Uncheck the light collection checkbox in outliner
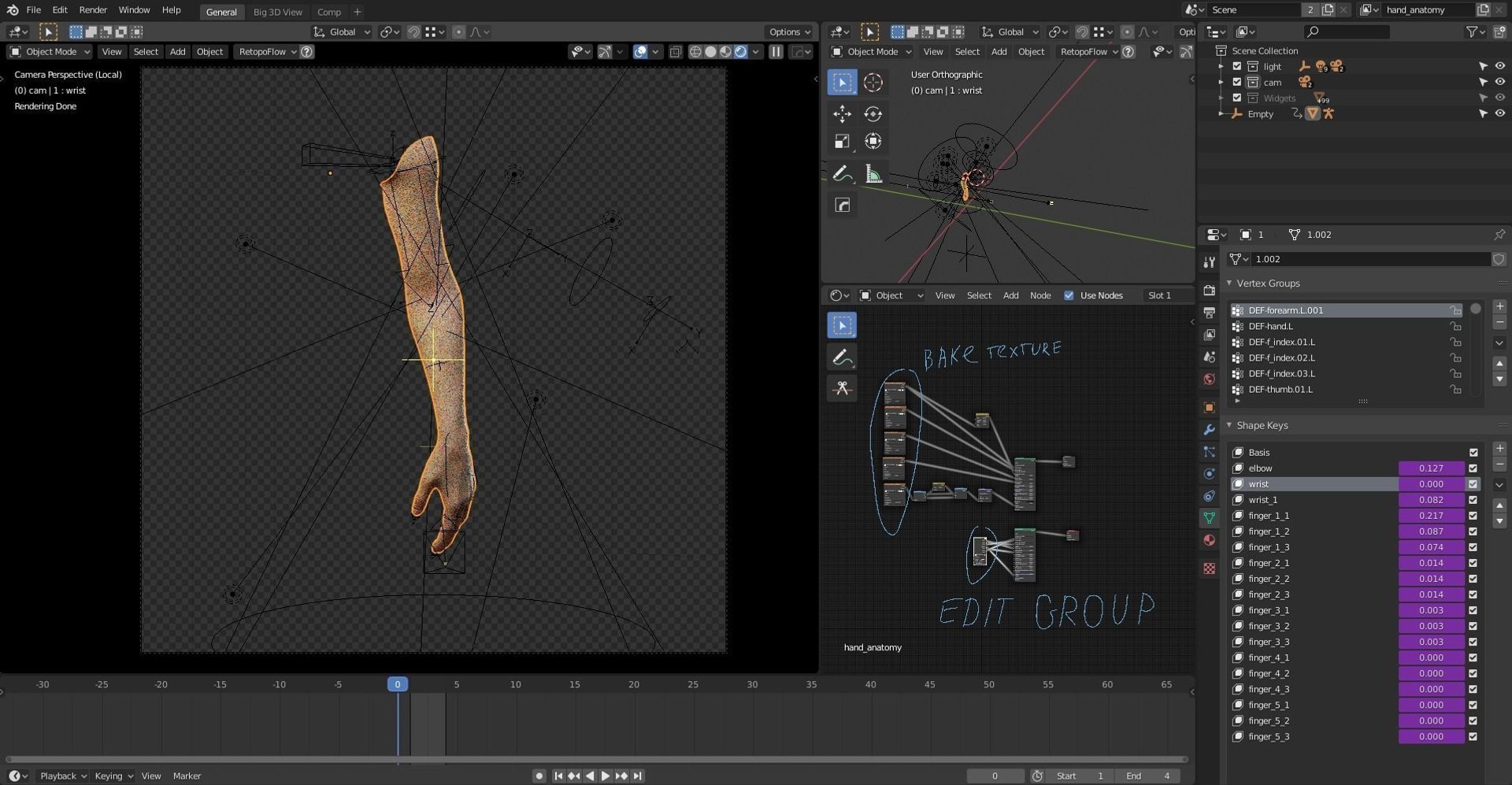The width and height of the screenshot is (1512, 785). point(1236,66)
